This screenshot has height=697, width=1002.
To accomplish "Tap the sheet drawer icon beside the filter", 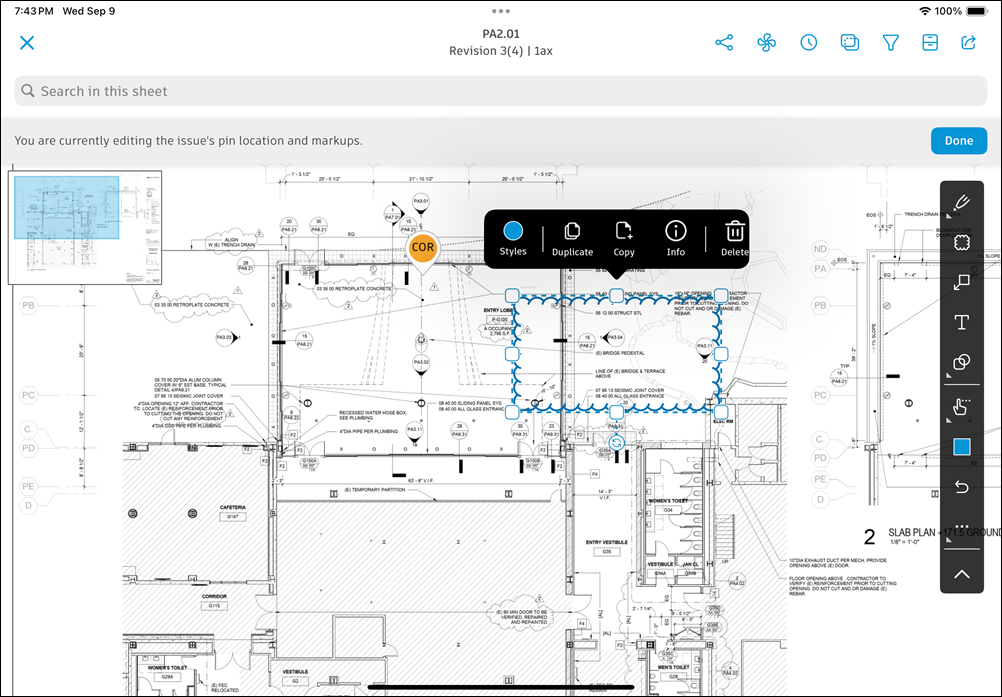I will [930, 43].
